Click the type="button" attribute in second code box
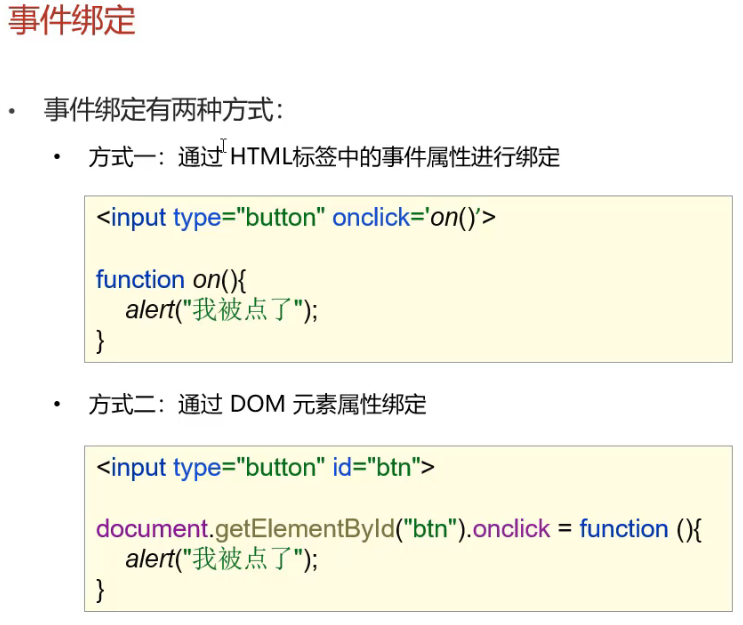743x625 pixels. (249, 467)
